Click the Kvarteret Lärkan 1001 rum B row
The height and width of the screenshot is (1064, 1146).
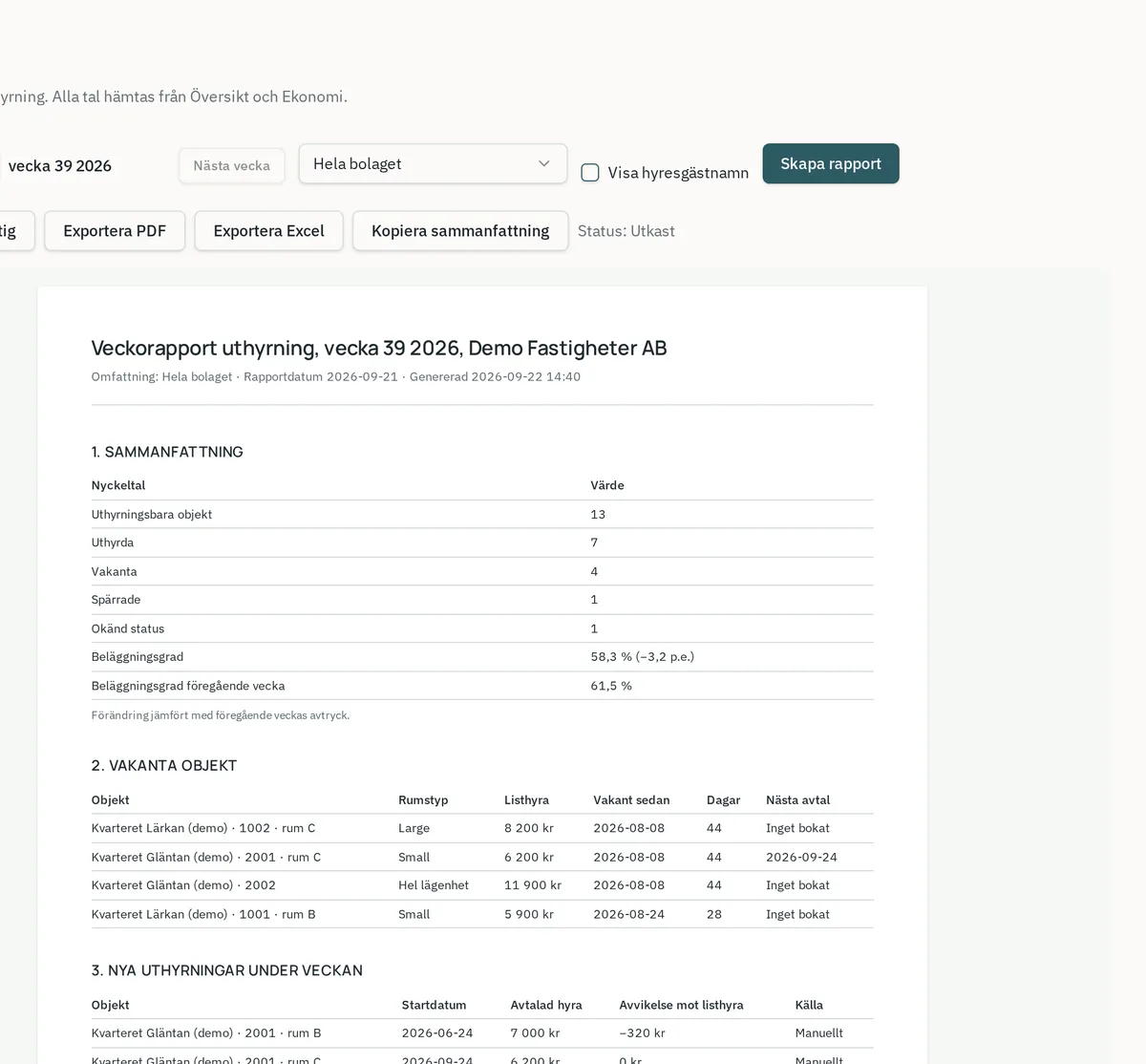coord(482,914)
